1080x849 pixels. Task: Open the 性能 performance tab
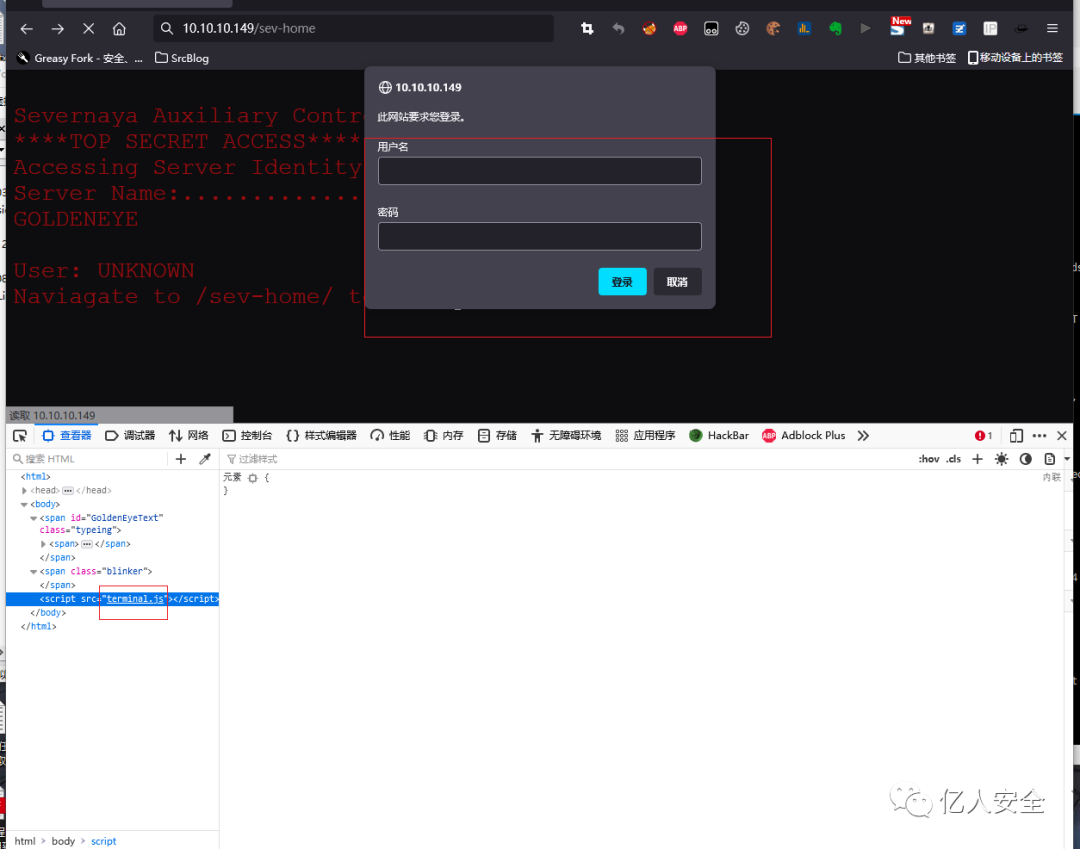coord(391,436)
